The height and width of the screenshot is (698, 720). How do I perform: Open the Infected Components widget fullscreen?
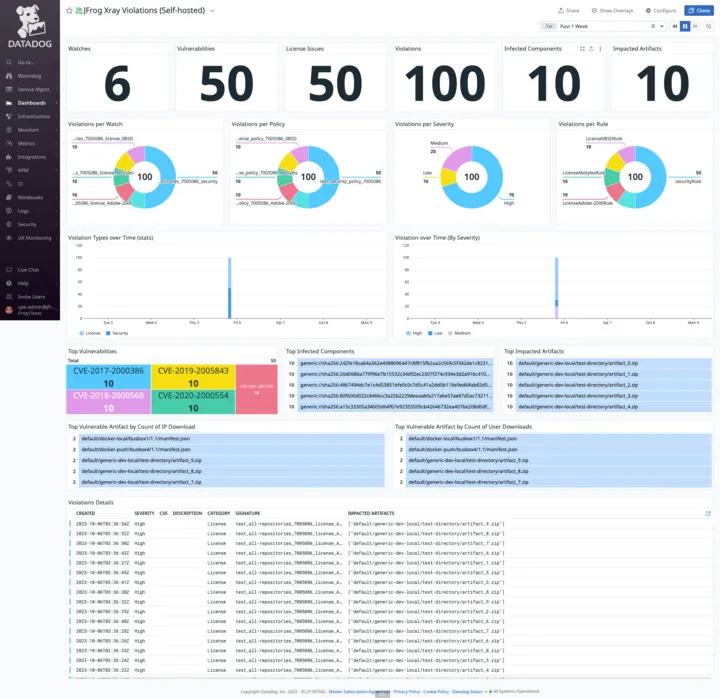pyautogui.click(x=582, y=49)
